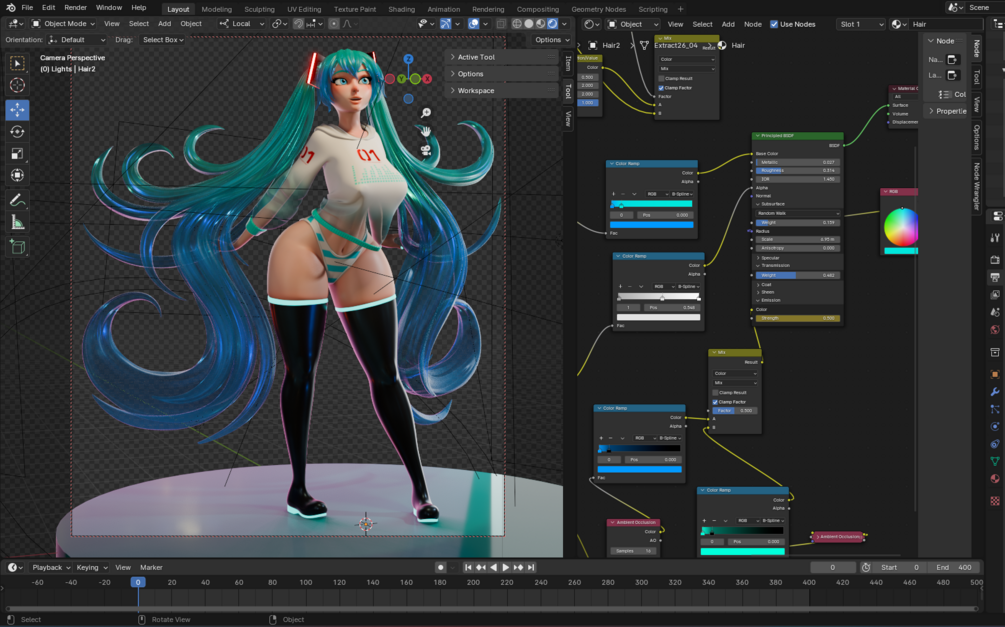Open the Output properties tab (printer icon)
Screen dimensions: 1005x627
pyautogui.click(x=995, y=277)
